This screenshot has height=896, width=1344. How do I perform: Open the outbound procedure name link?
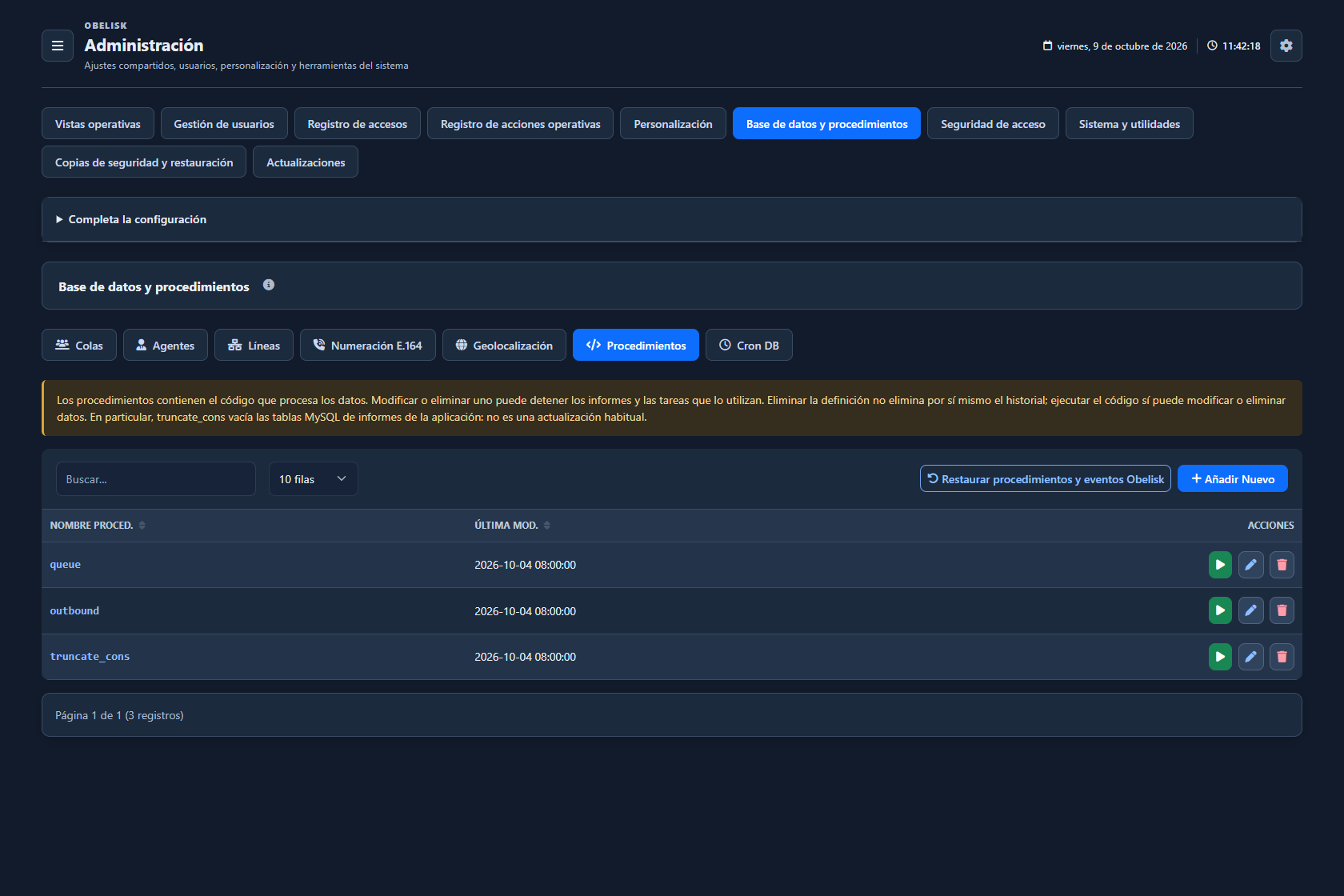[74, 610]
